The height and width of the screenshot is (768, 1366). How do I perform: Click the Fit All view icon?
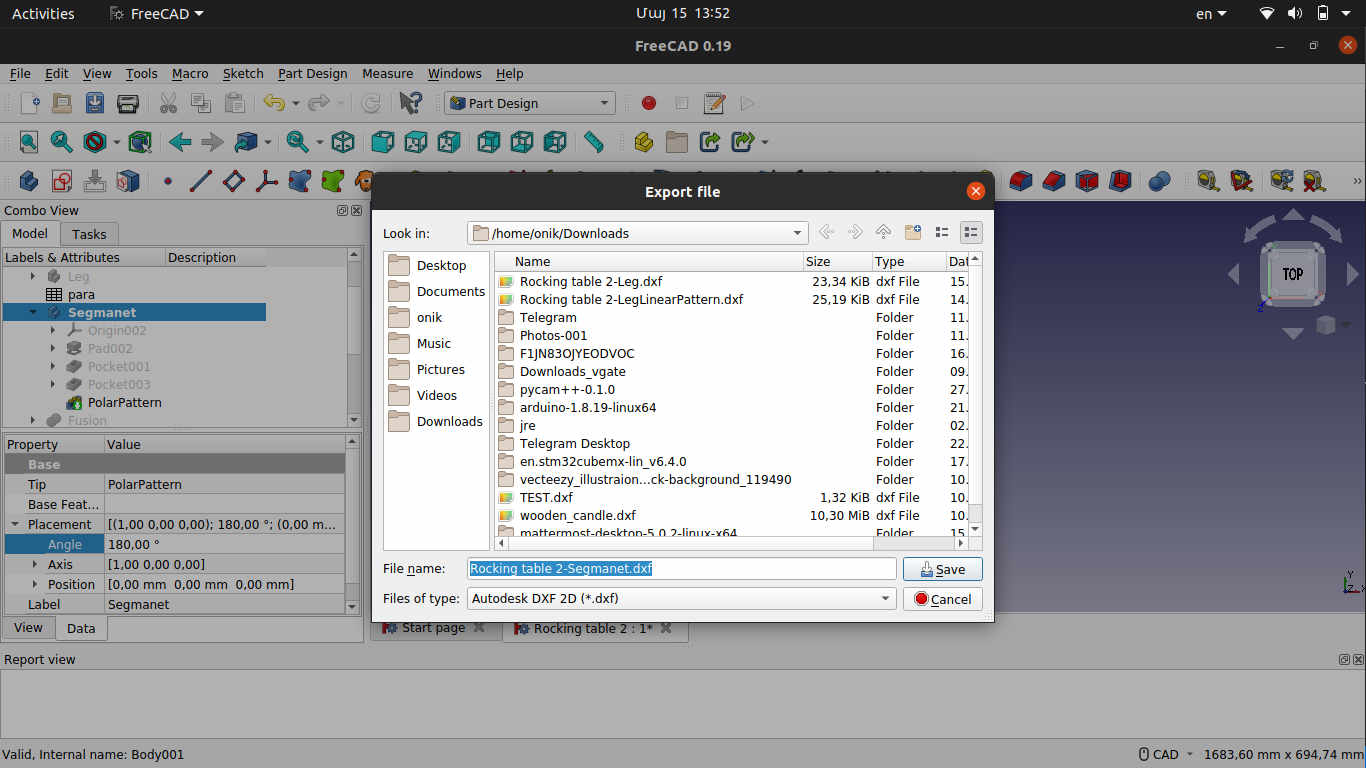point(29,142)
